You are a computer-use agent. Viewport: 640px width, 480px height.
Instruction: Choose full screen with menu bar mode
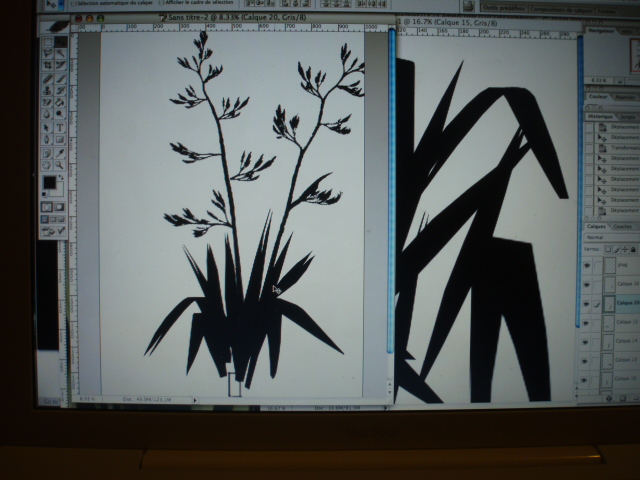(x=53, y=220)
